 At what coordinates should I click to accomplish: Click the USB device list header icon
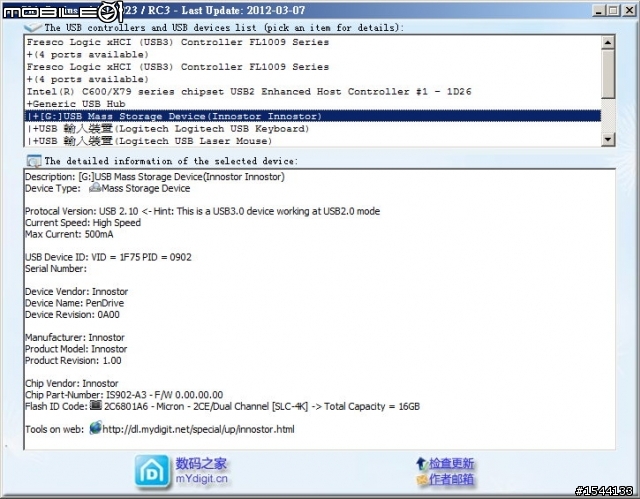click(33, 27)
